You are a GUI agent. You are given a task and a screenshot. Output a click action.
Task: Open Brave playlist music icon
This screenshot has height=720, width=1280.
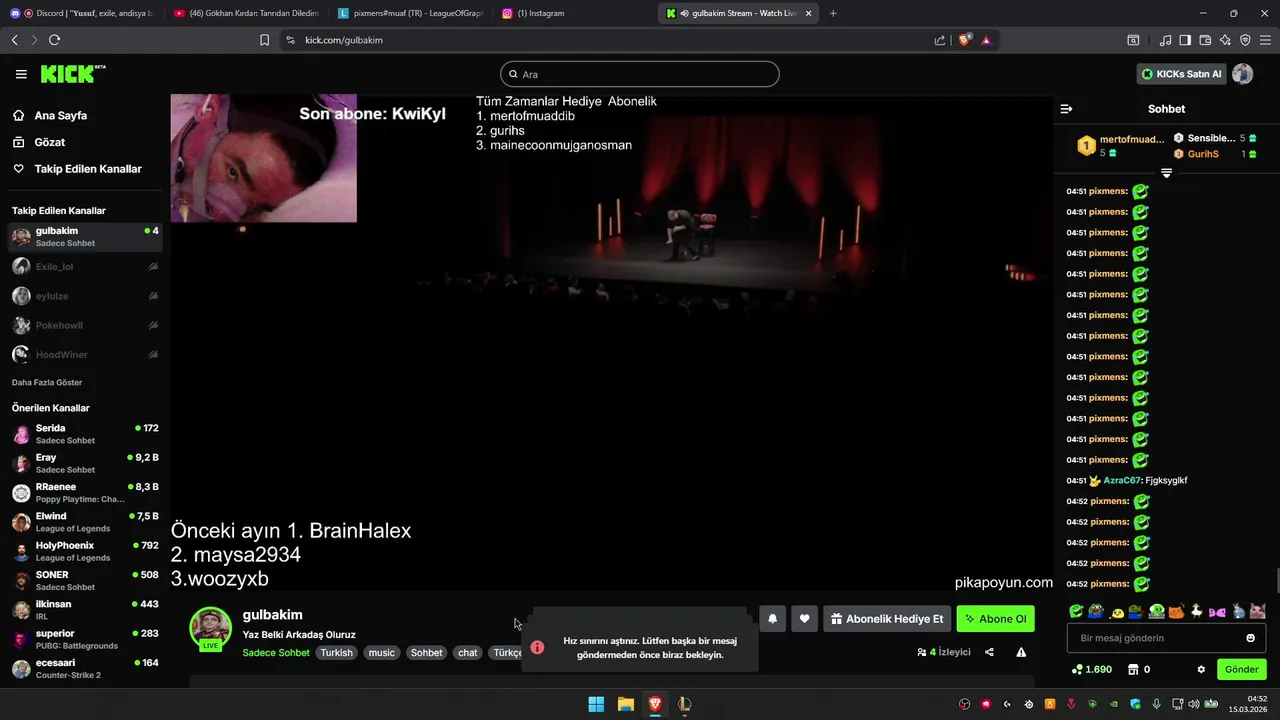point(1165,40)
